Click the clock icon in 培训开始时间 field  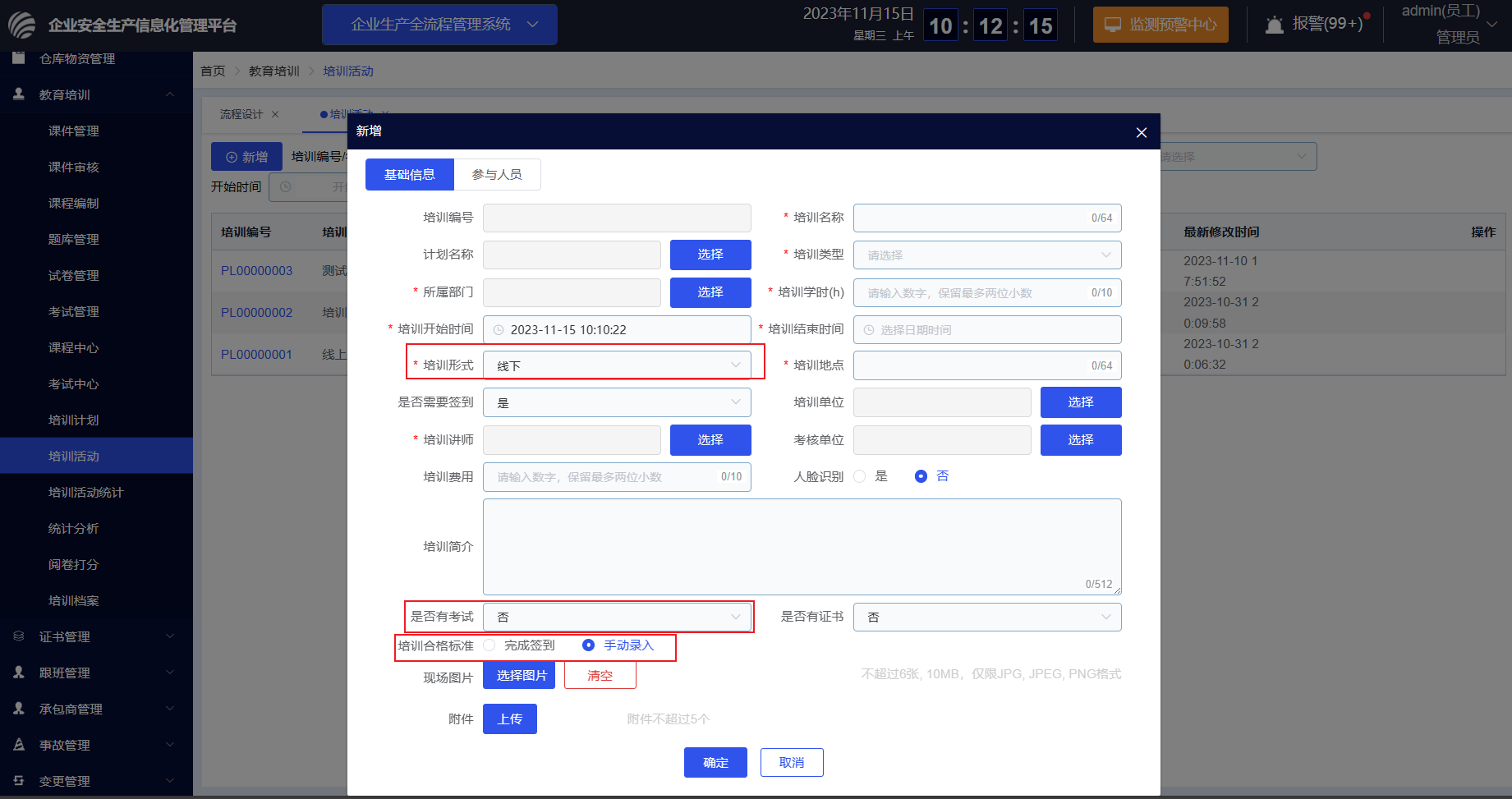click(499, 330)
